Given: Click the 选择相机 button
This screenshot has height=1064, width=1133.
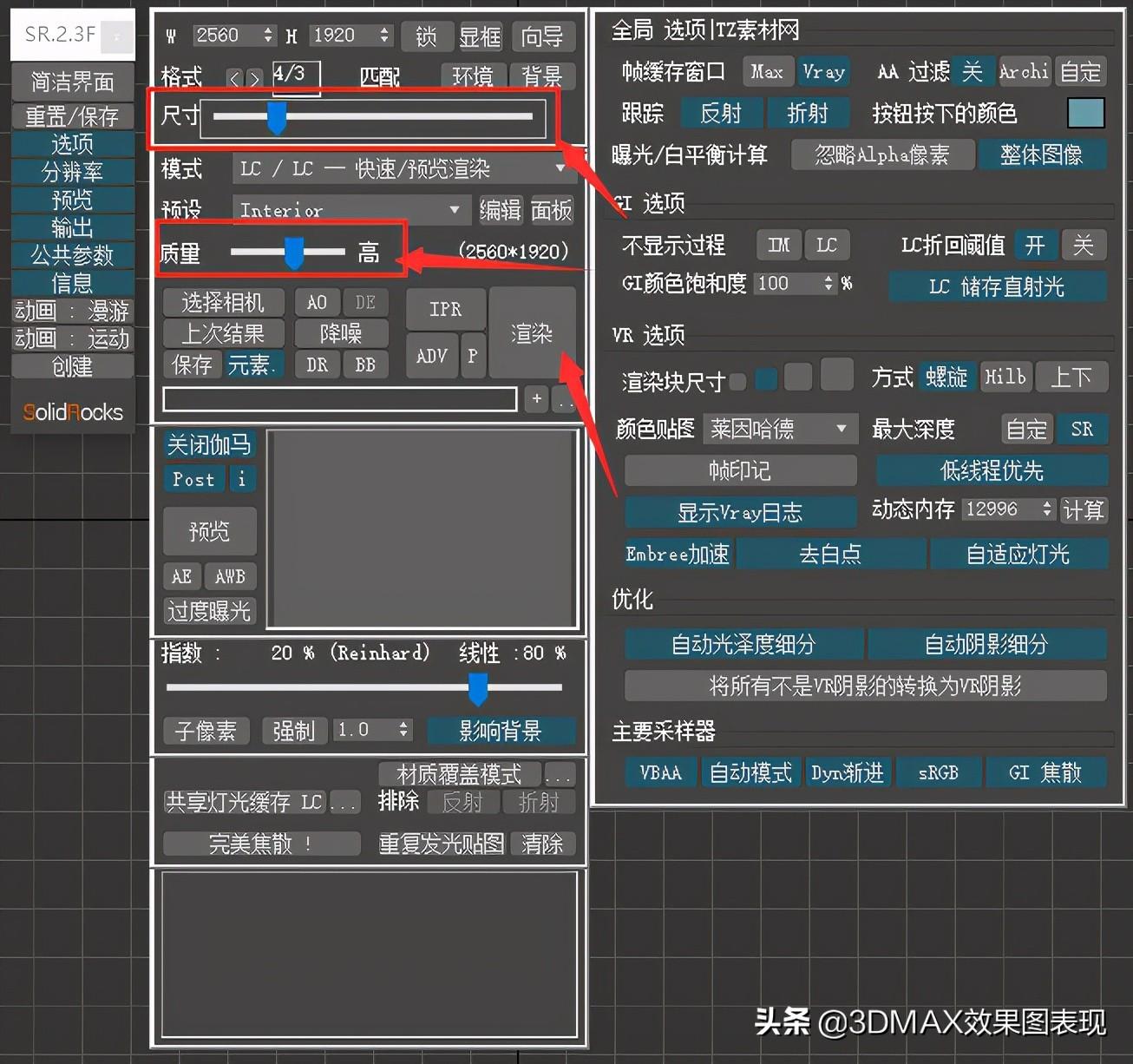Looking at the screenshot, I should tap(223, 302).
